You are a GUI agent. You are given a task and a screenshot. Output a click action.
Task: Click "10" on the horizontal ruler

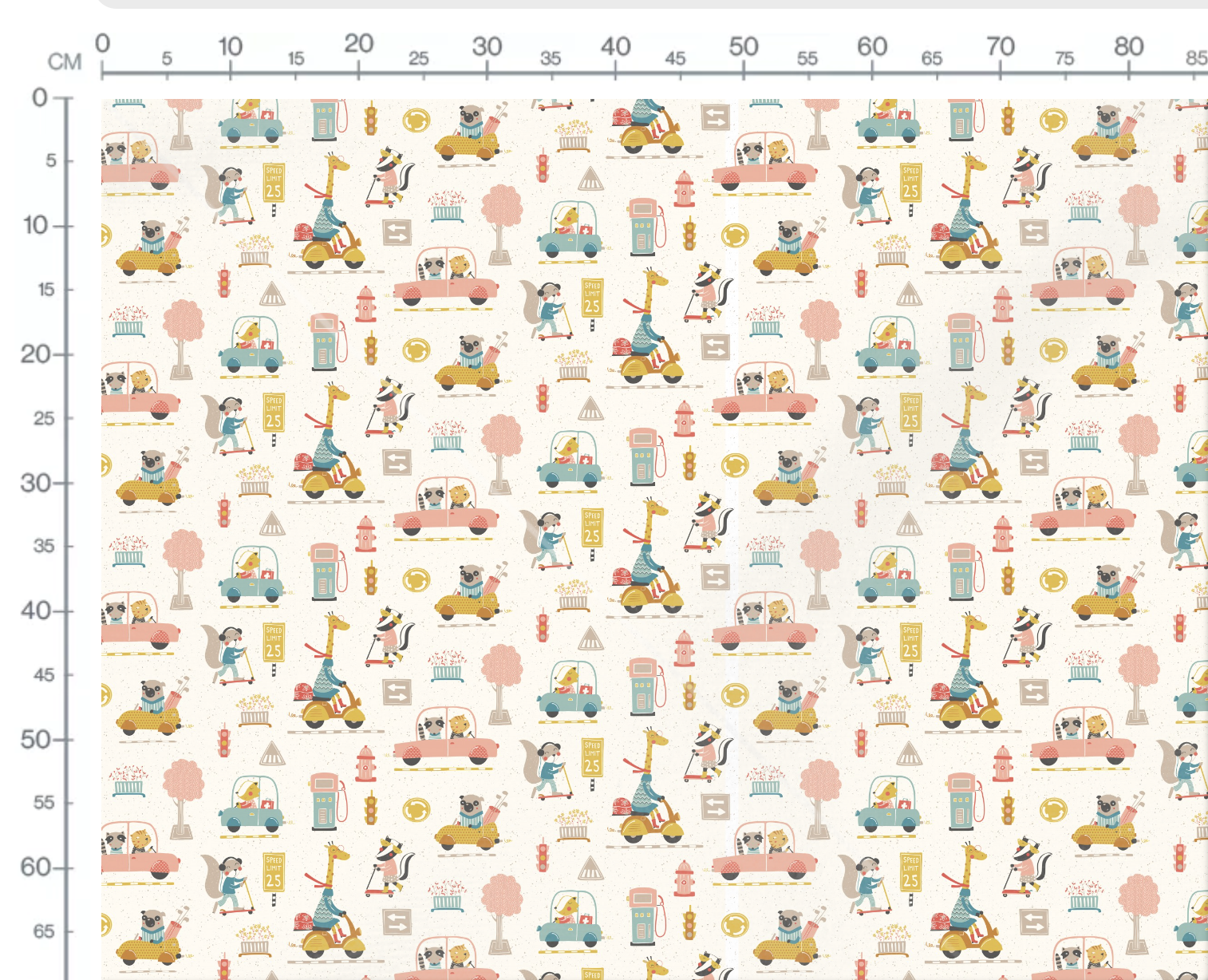[x=231, y=46]
